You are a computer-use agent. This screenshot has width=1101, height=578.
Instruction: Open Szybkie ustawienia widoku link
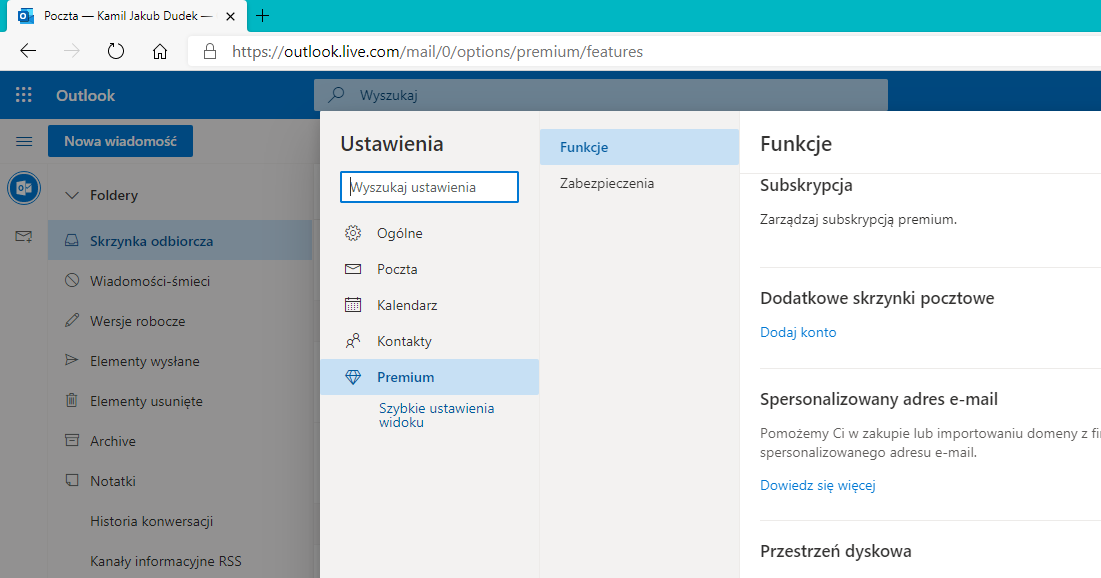click(436, 415)
